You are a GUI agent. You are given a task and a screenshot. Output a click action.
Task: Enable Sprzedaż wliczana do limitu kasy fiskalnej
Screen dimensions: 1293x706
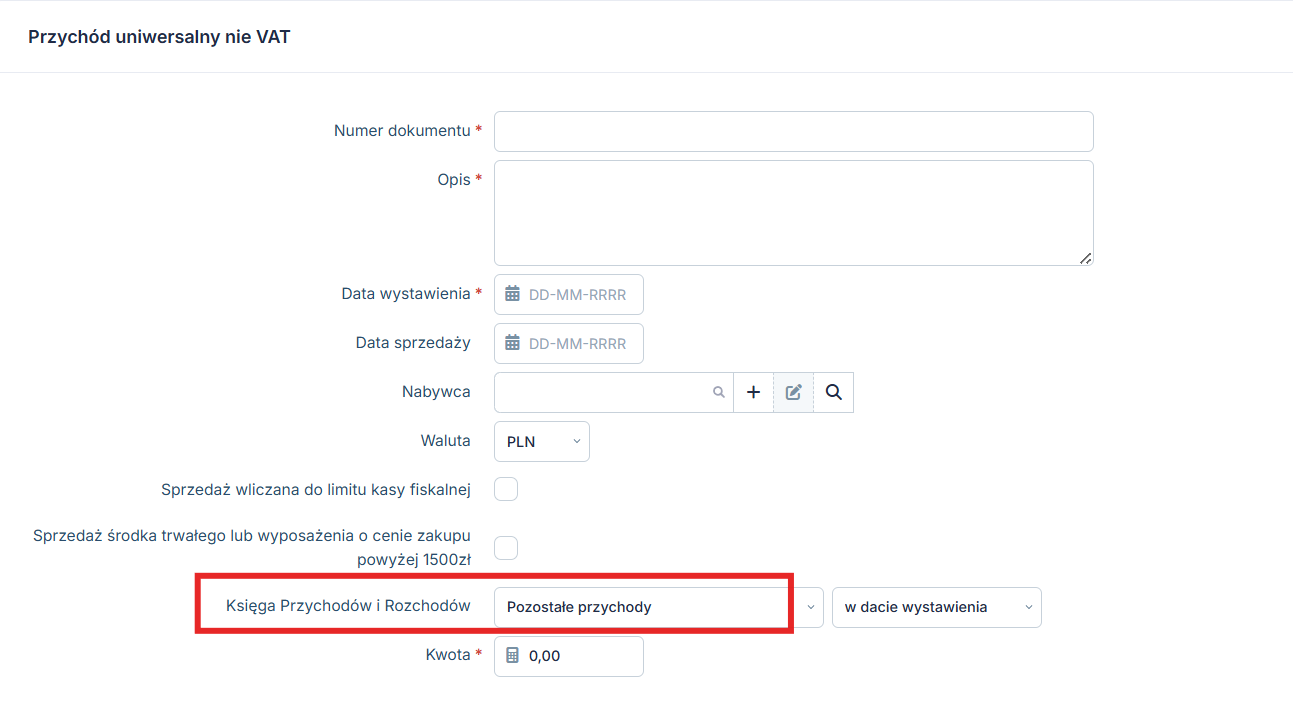506,490
